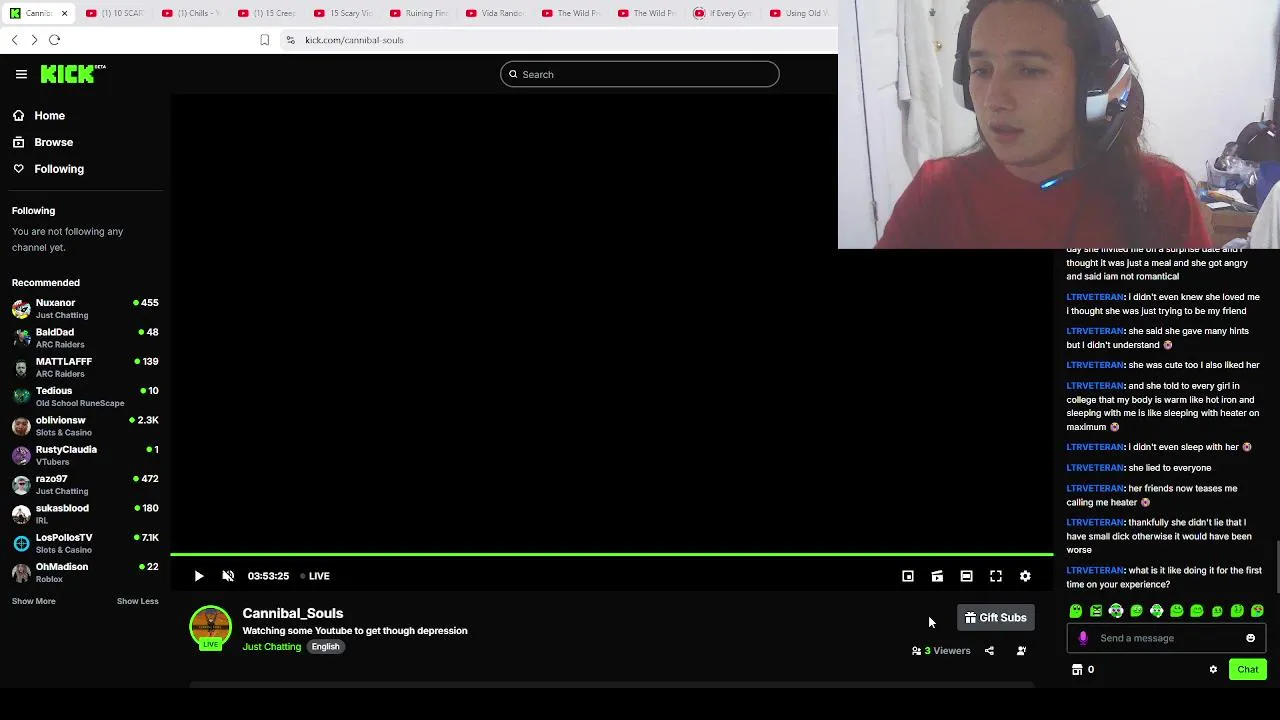
Task: Collapse recommended list with Show Less
Action: (137, 601)
